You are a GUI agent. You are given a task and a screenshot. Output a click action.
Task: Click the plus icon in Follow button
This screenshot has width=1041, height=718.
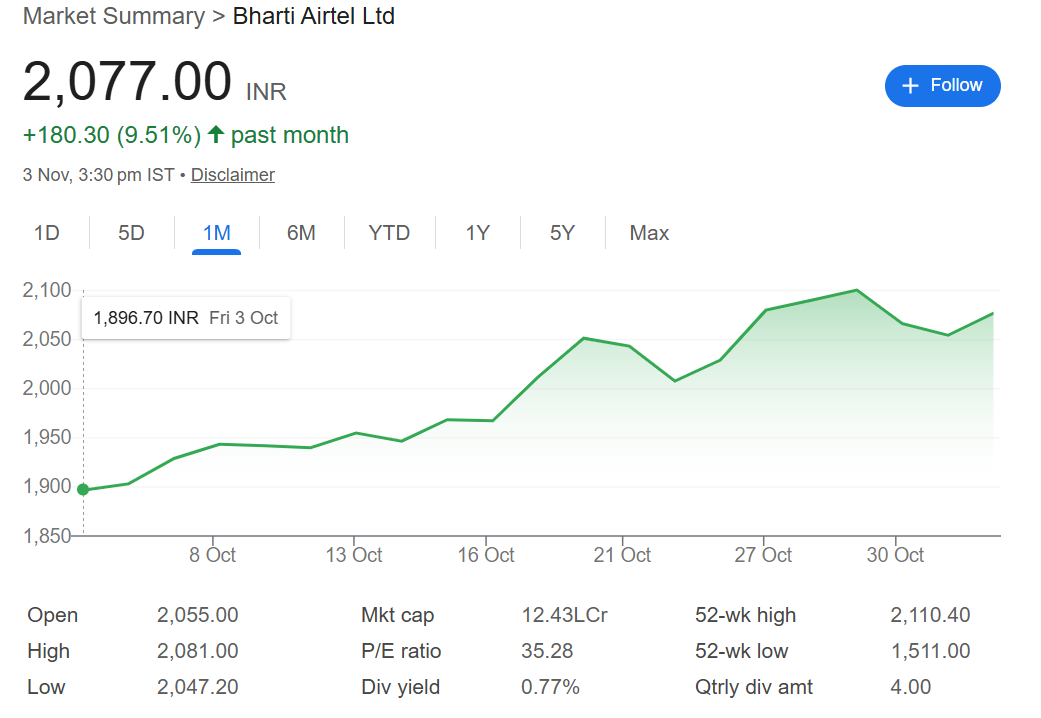click(x=910, y=86)
